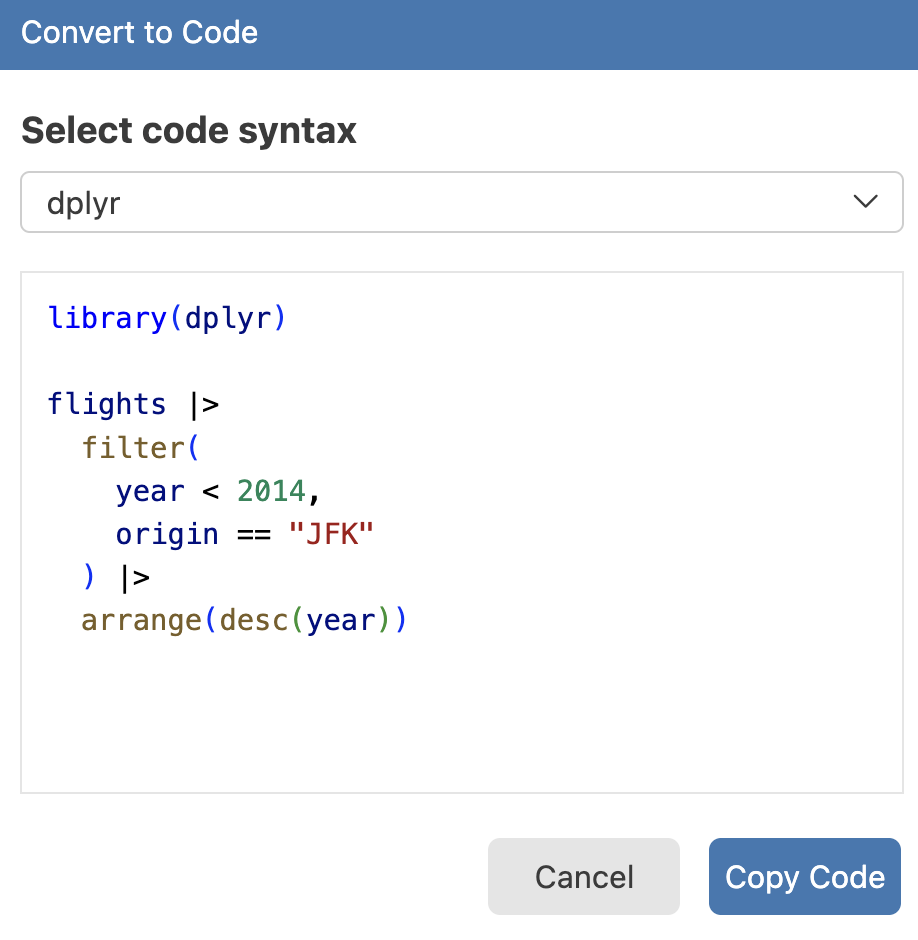Click the 'Select code syntax' heading

pyautogui.click(x=189, y=130)
